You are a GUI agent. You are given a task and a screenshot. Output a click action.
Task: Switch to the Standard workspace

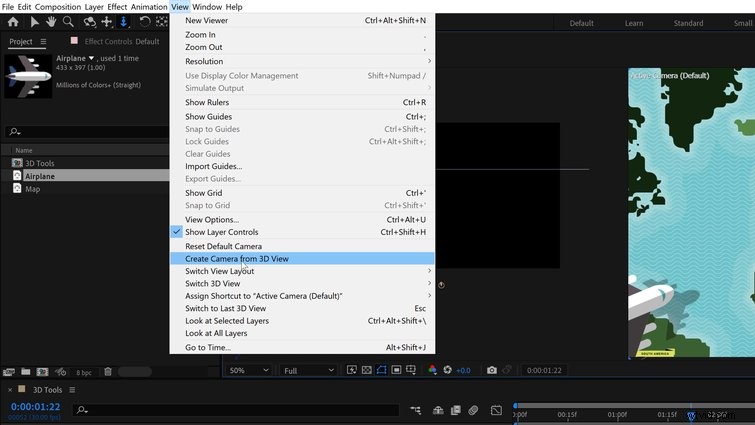688,23
